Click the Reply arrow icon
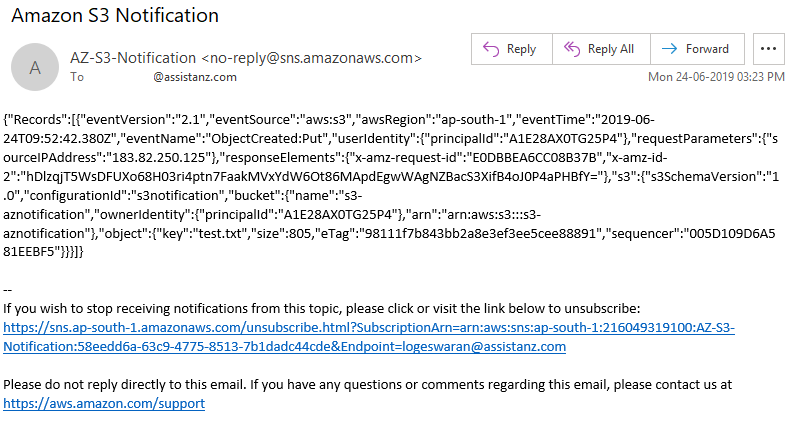 tap(491, 49)
